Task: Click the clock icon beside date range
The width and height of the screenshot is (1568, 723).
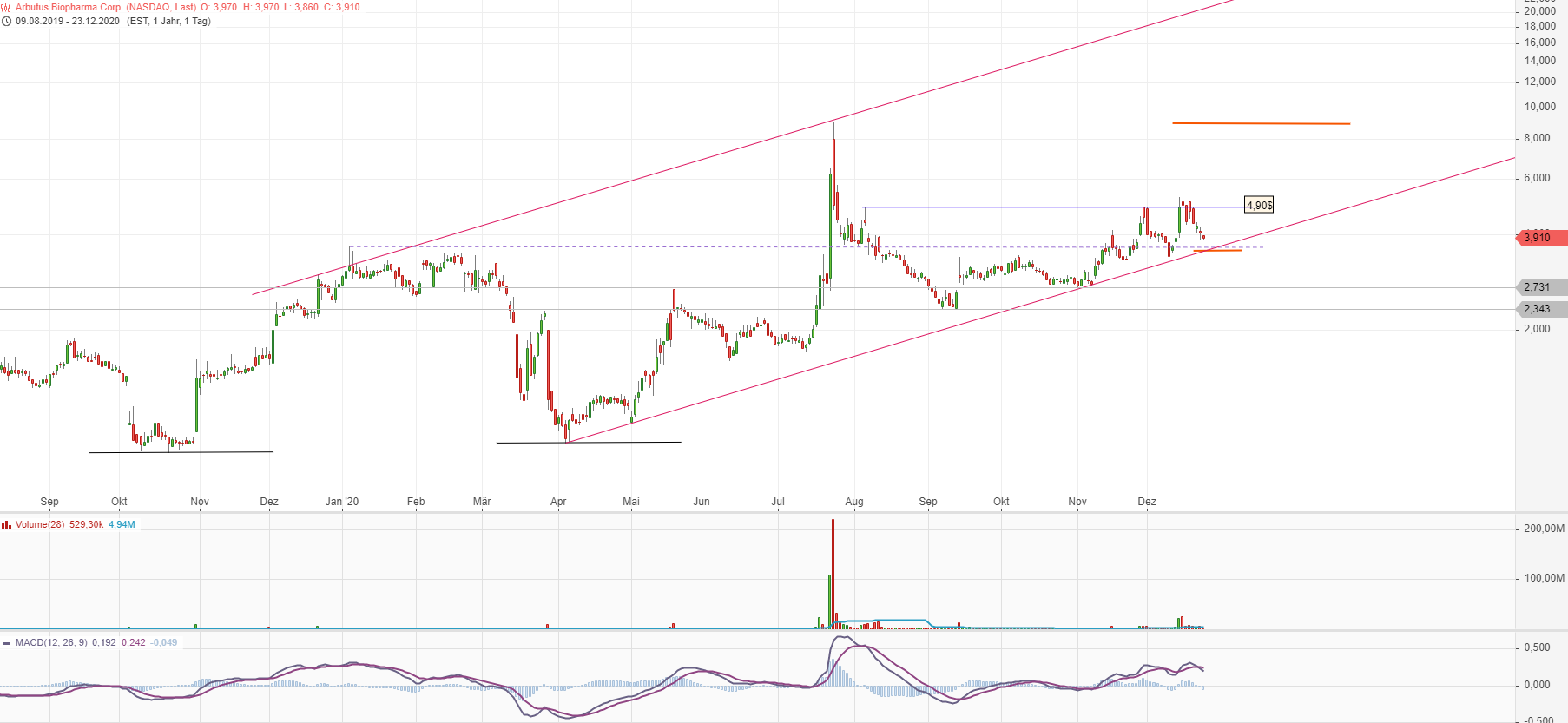Action: click(x=6, y=21)
